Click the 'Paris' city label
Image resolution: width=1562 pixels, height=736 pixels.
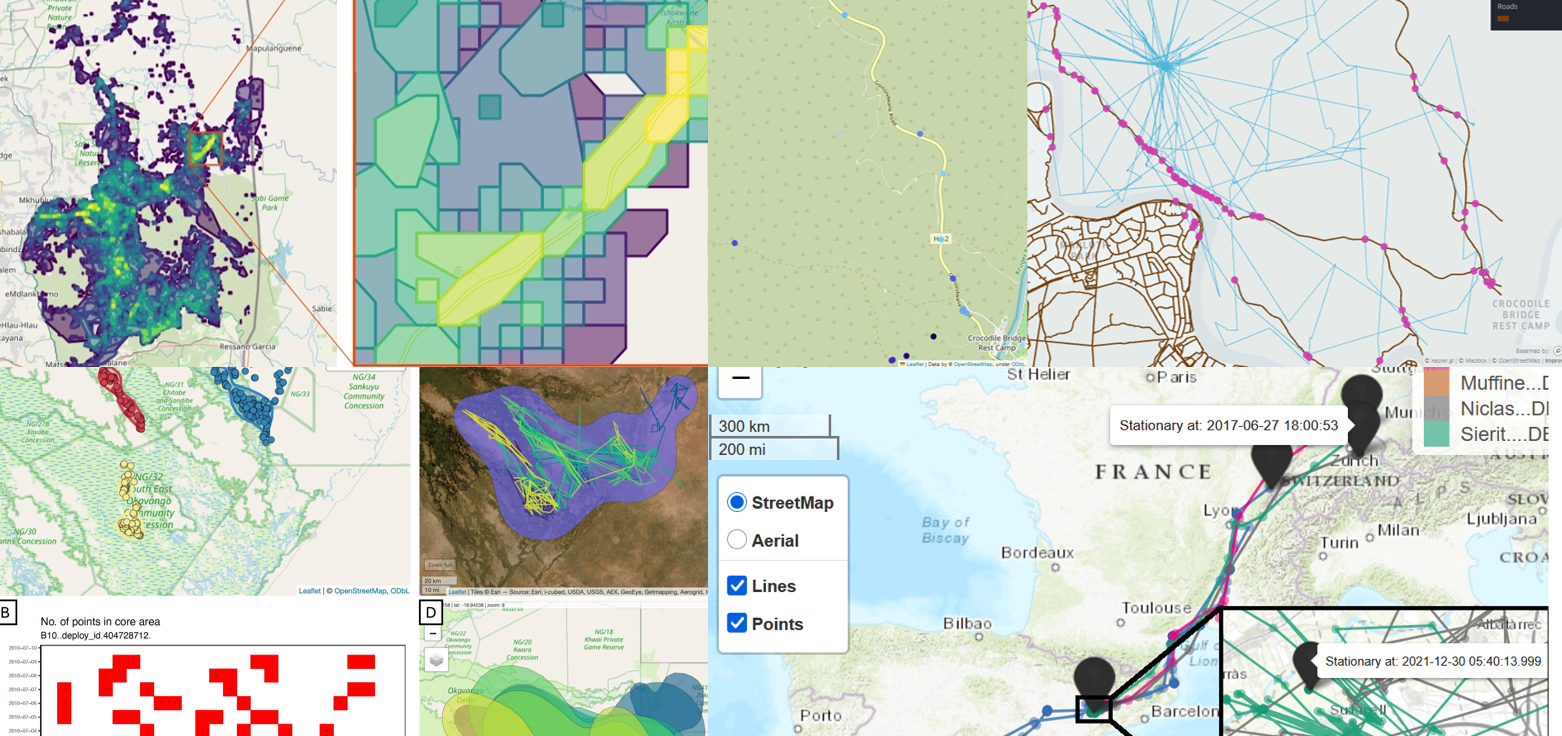[x=1176, y=377]
